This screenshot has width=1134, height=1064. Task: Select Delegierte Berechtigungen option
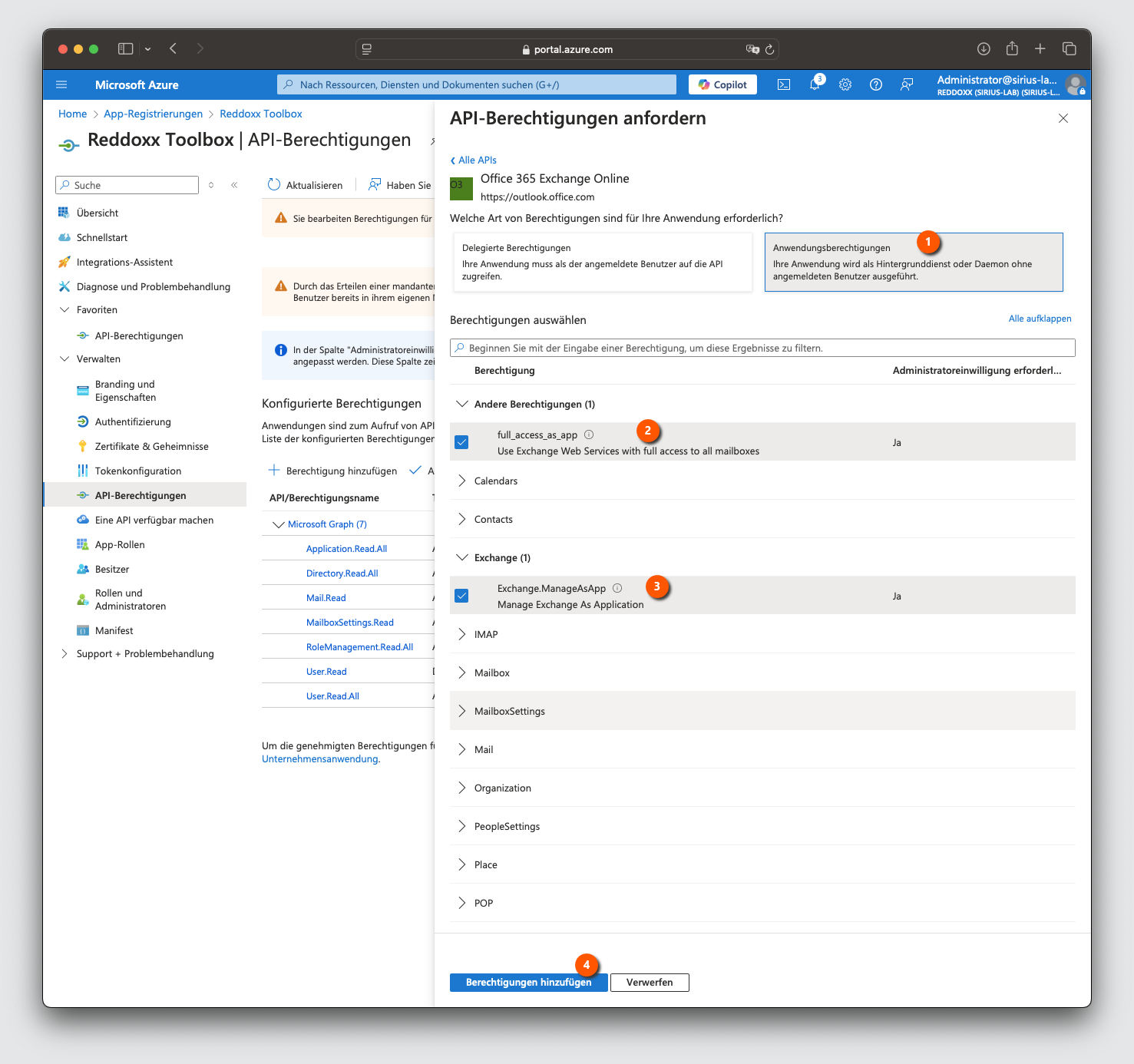click(x=603, y=263)
